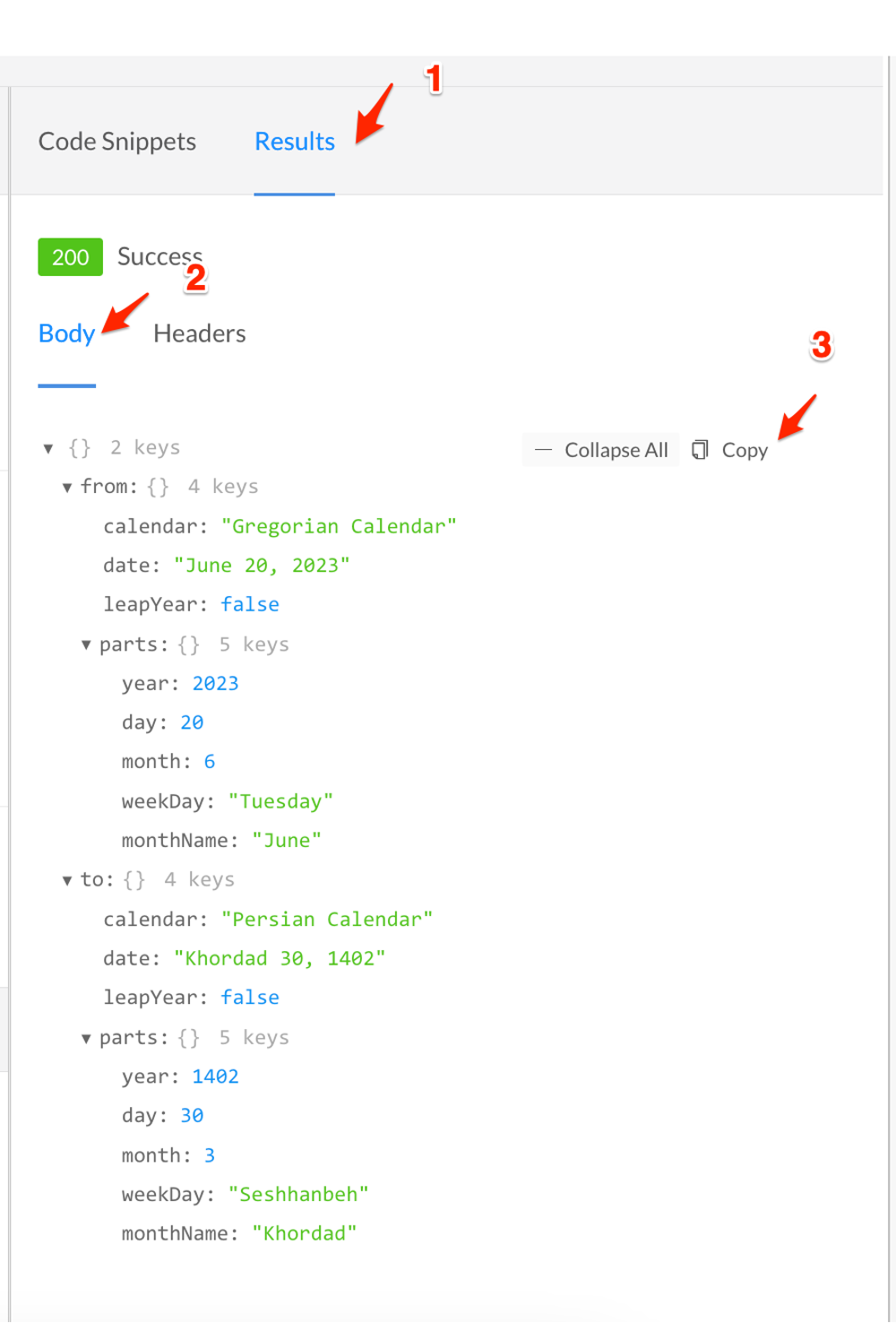Switch to the Results tab
This screenshot has height=1323, width=896.
(x=294, y=141)
